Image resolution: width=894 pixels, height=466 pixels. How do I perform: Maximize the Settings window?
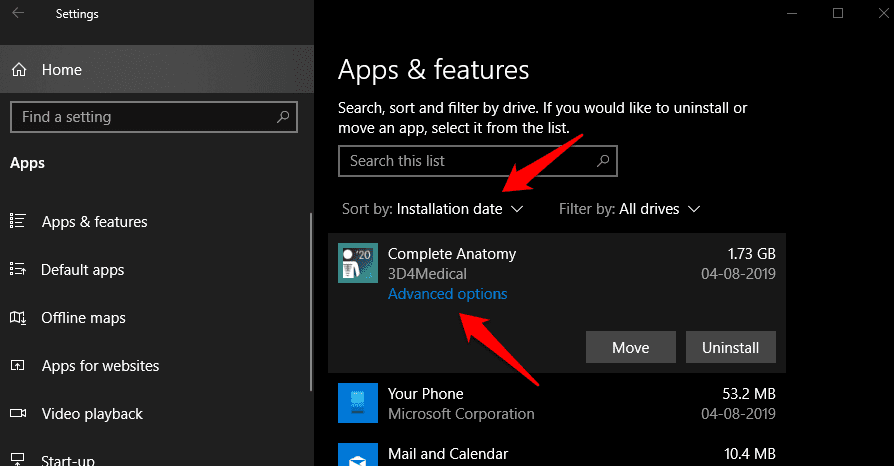[x=838, y=13]
